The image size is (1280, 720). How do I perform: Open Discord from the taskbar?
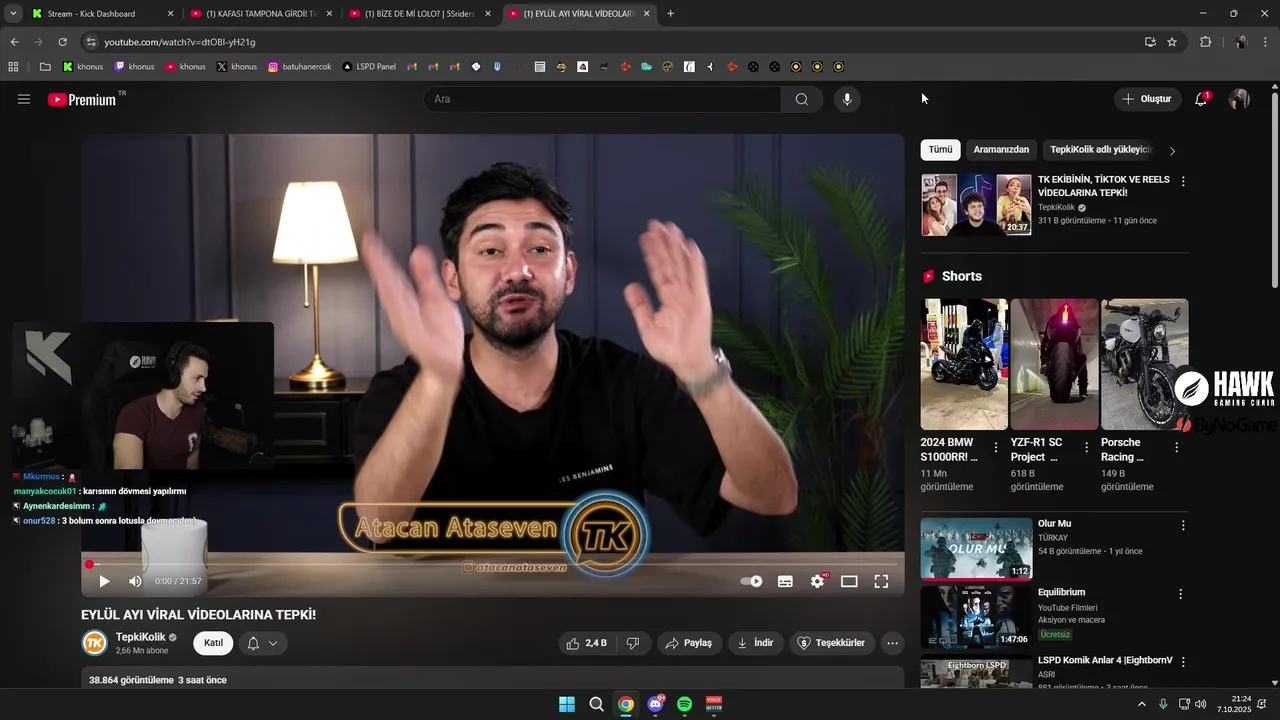[656, 704]
